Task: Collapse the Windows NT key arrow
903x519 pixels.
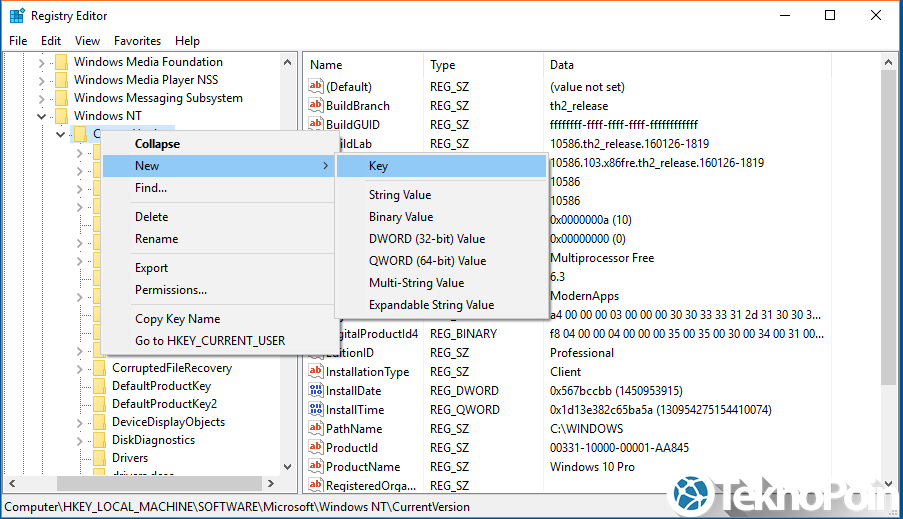Action: [x=41, y=116]
